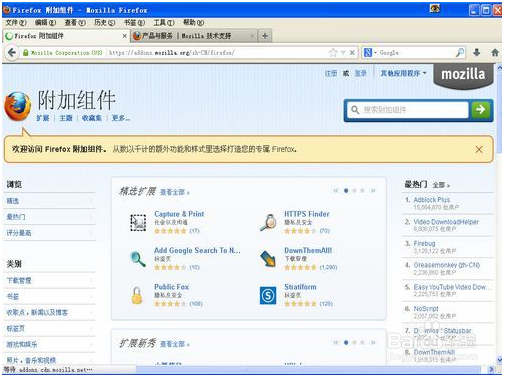Close the Firefox 附加组件 tab
This screenshot has height=375, width=505.
(124, 36)
